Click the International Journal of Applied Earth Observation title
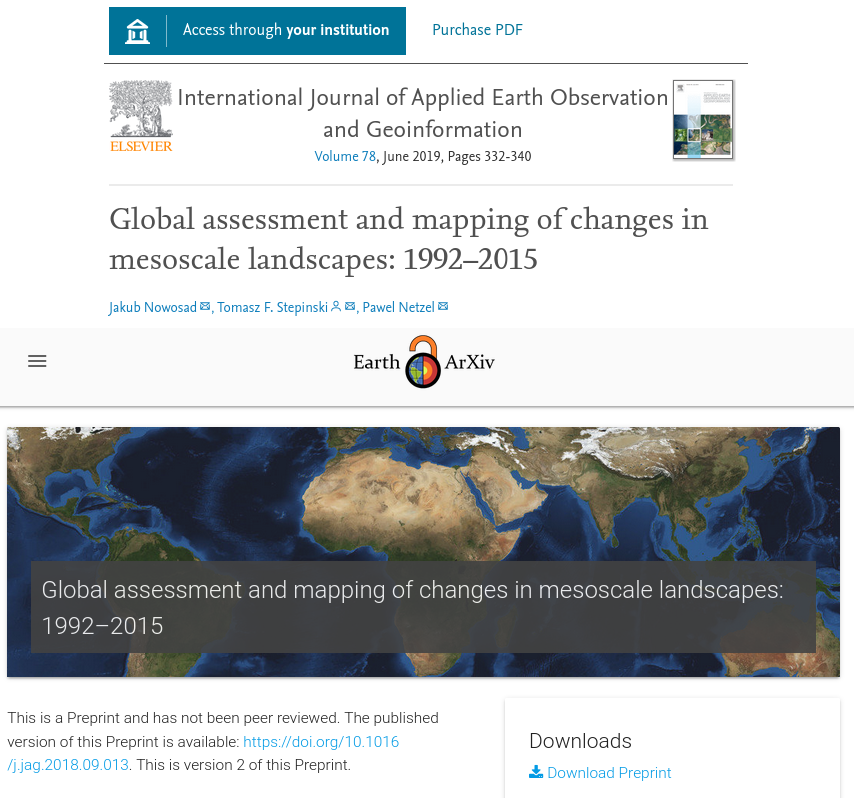Screen dimensions: 854x798 (423, 113)
